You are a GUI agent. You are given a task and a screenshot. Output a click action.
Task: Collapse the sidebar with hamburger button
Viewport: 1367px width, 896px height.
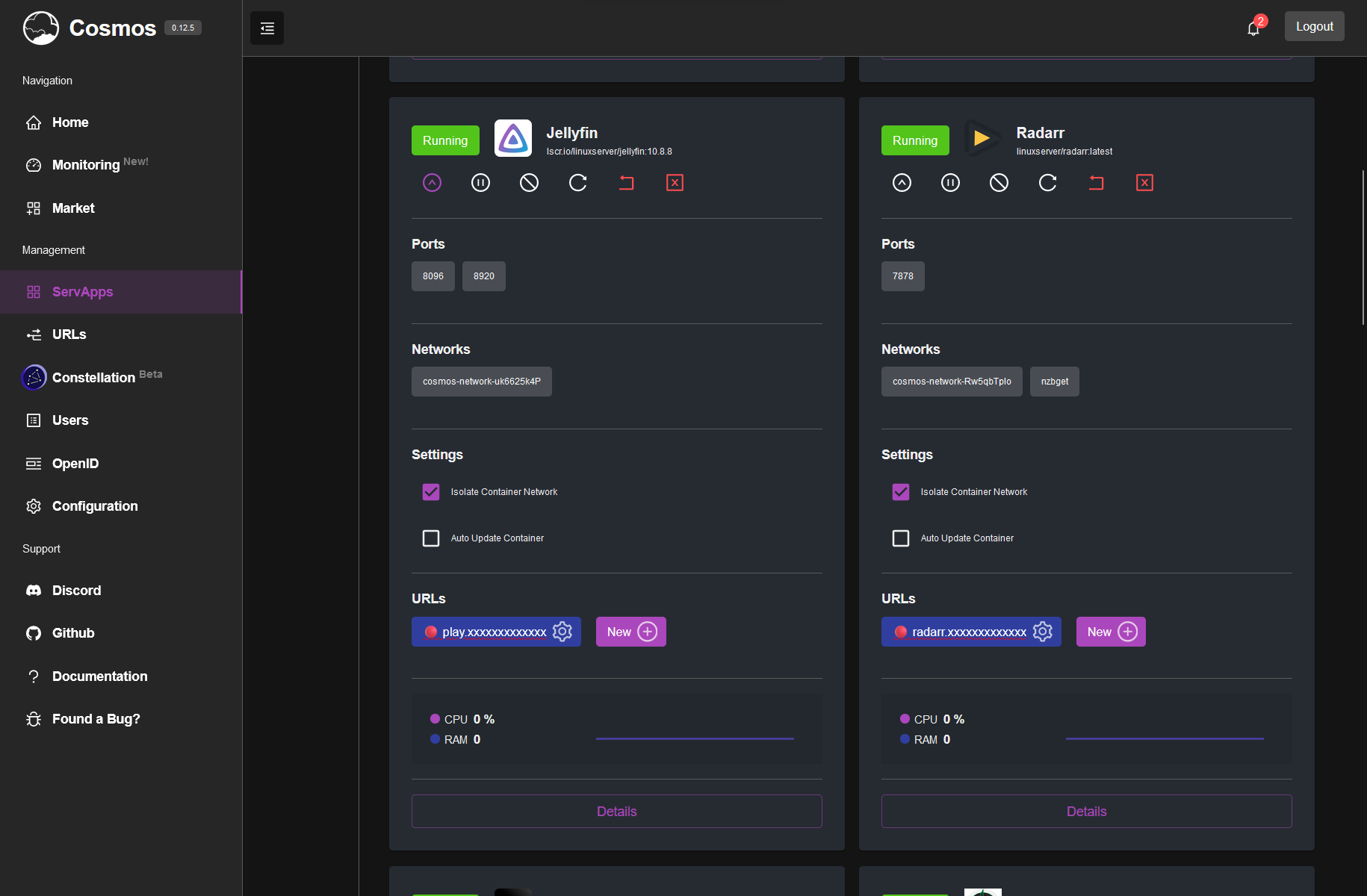click(x=267, y=28)
